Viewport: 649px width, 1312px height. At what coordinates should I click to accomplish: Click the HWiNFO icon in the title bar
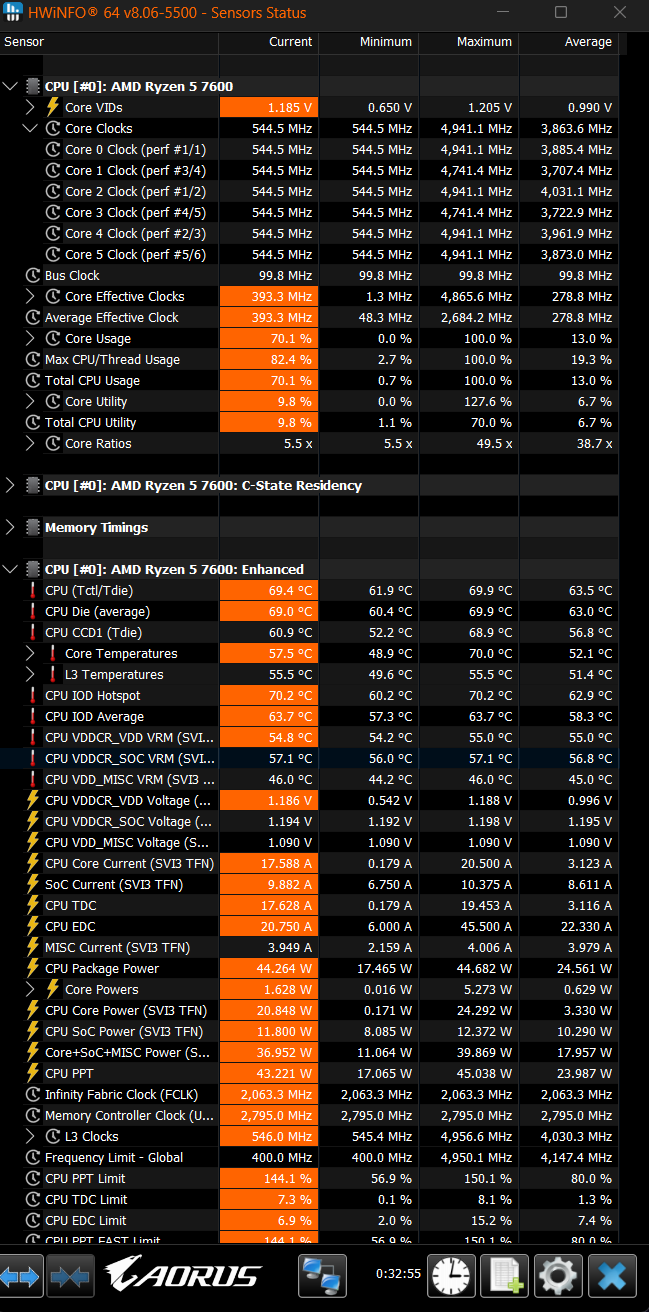pyautogui.click(x=13, y=13)
